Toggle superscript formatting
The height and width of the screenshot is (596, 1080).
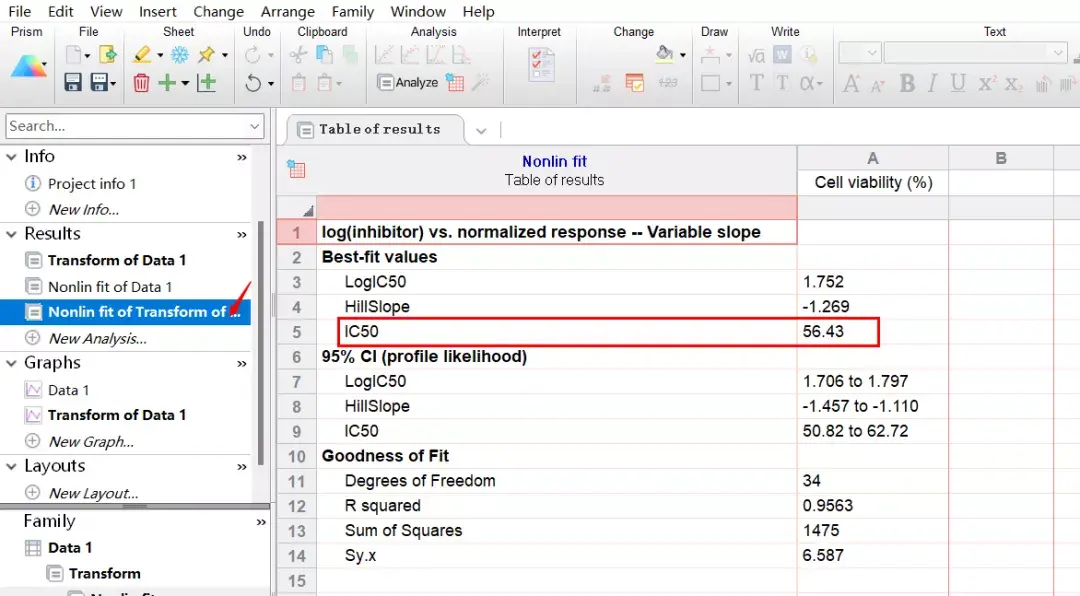tap(986, 83)
